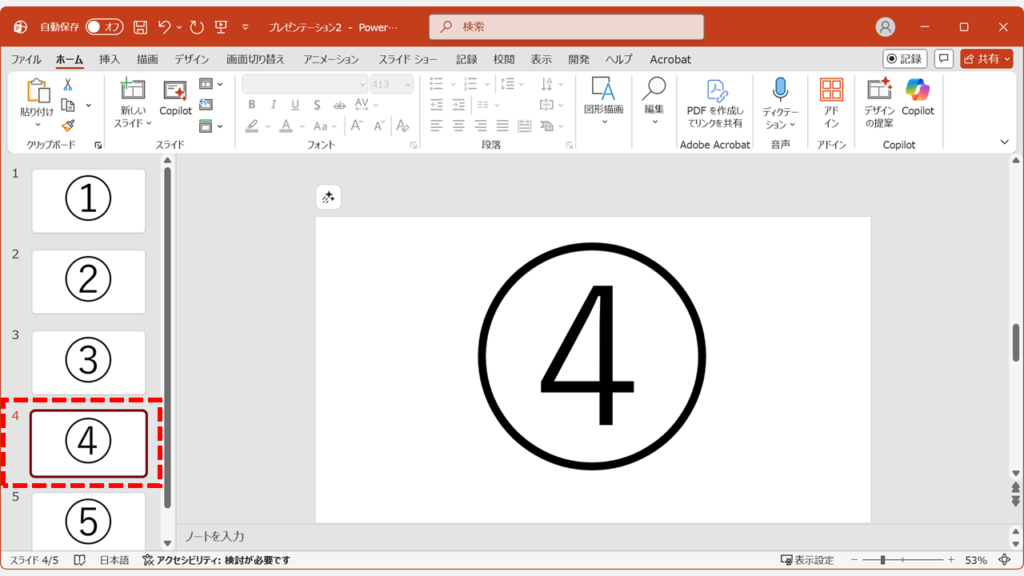This screenshot has width=1024, height=576.
Task: Toggle the 自動保存 AutoSave switch
Action: 104,27
